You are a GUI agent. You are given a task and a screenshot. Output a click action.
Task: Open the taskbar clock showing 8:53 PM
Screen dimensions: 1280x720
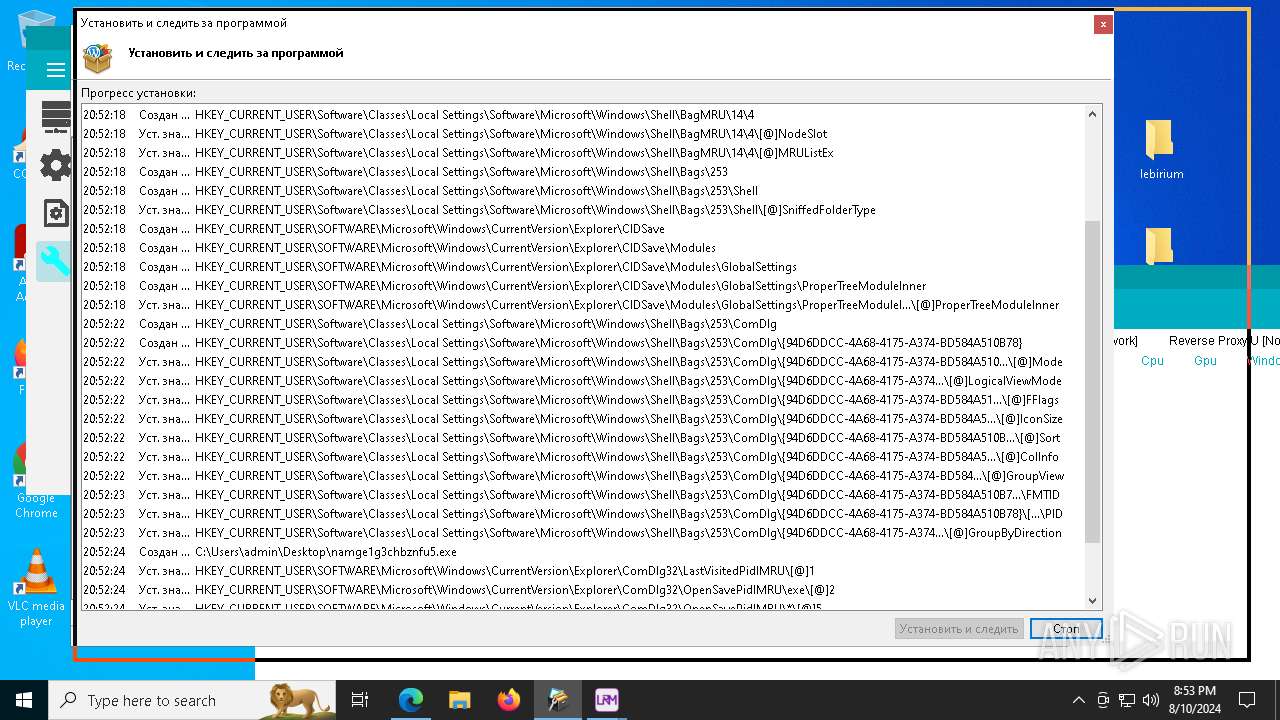[1193, 700]
